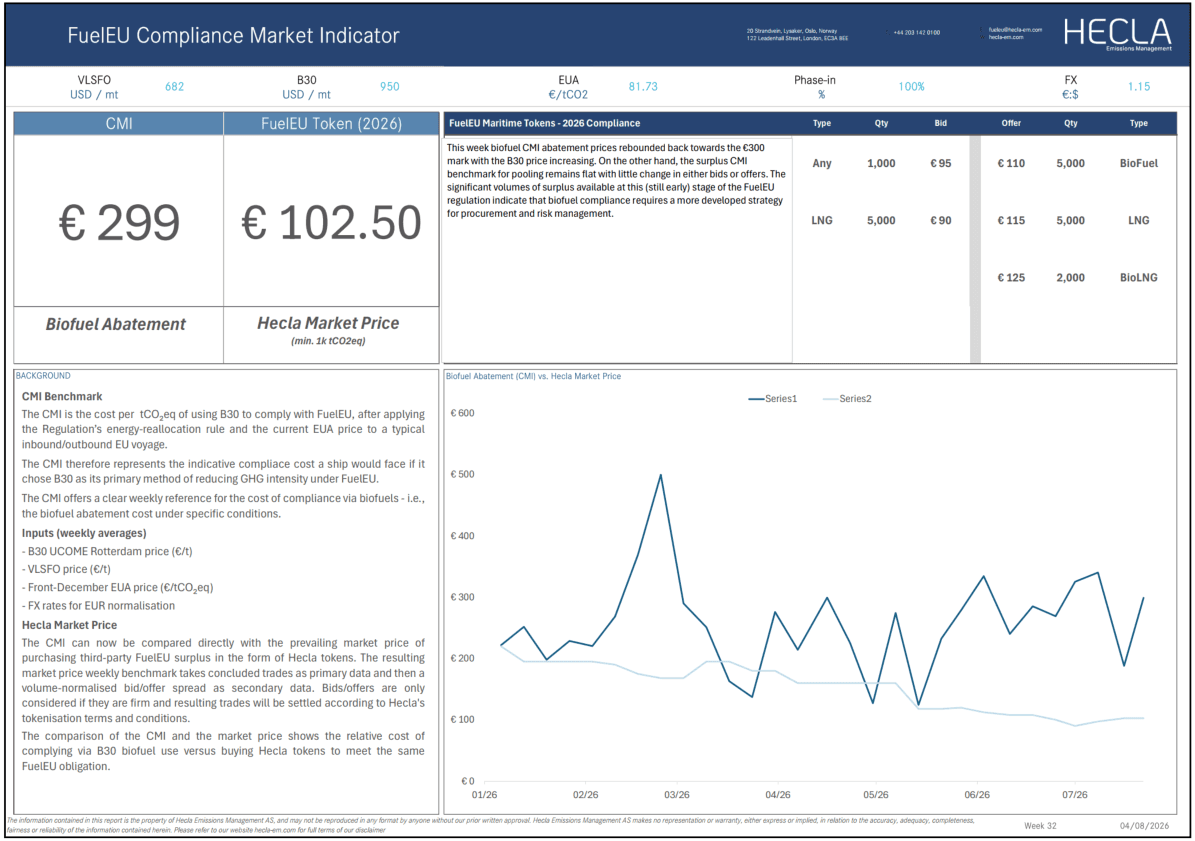
Task: Click the (min. 1k tCO2eq) note
Action: pyautogui.click(x=328, y=341)
